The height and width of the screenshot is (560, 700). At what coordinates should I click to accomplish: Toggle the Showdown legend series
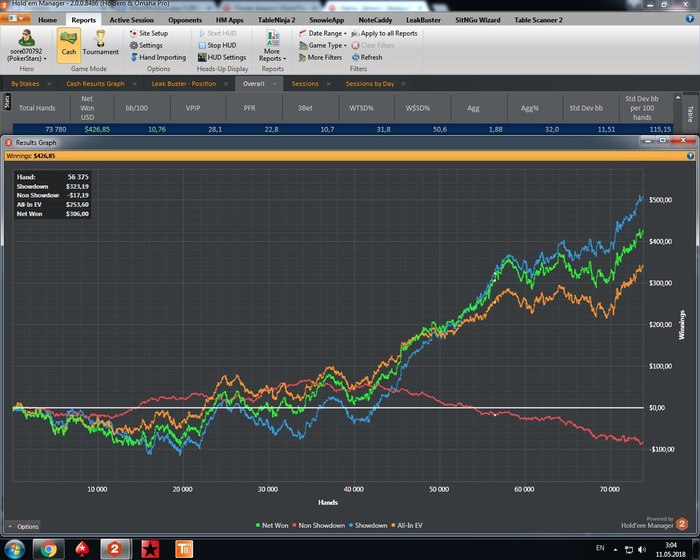[368, 526]
